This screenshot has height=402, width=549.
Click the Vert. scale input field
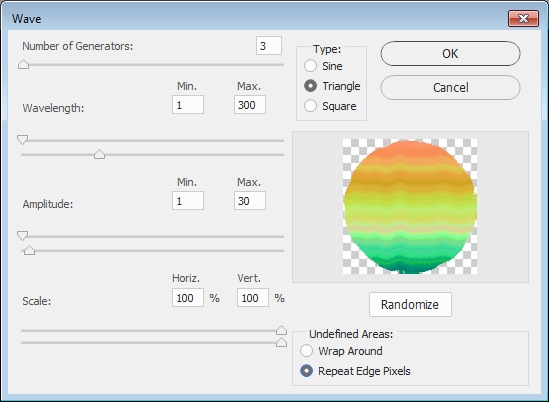coord(253,298)
